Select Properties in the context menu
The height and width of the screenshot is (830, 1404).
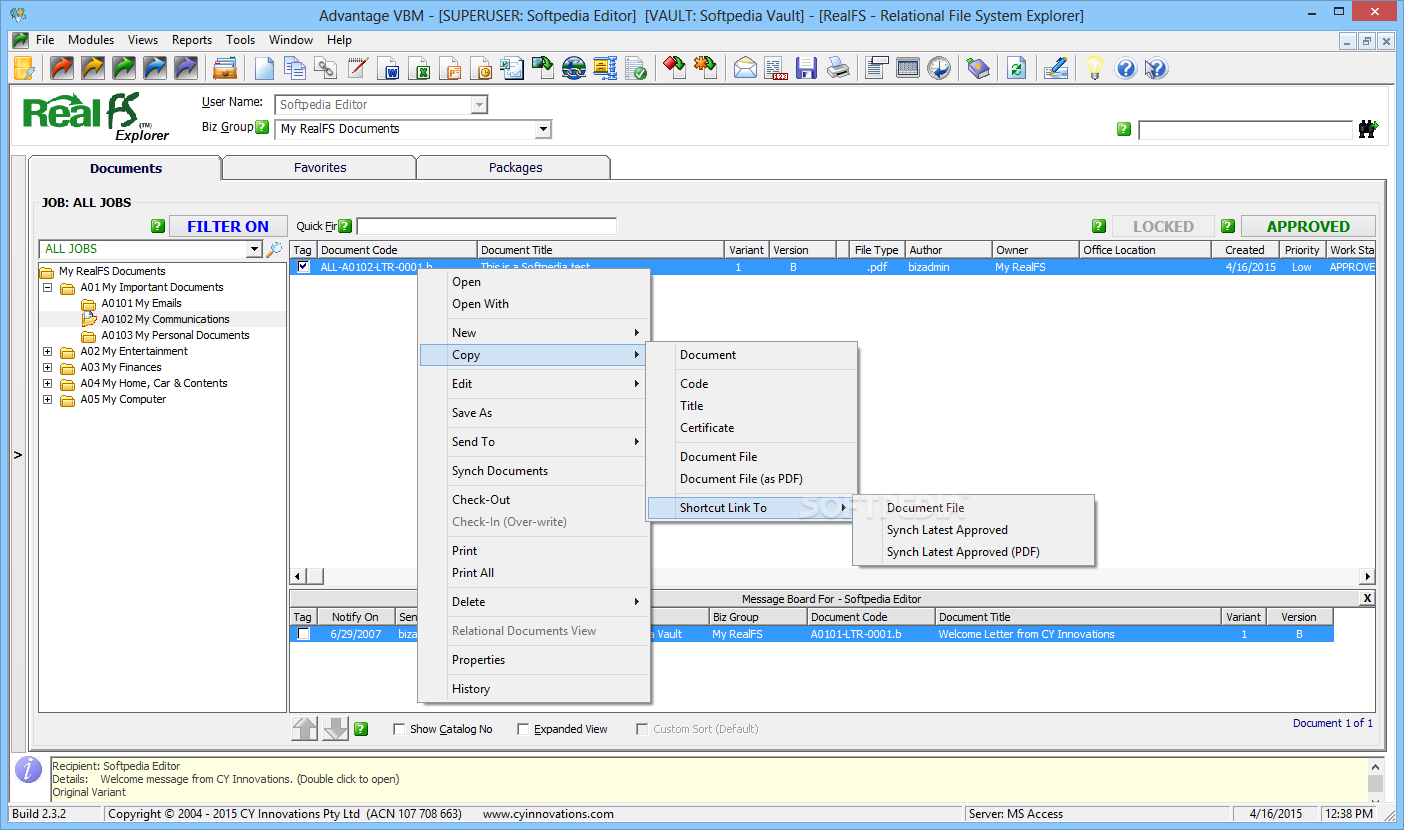pos(534,660)
